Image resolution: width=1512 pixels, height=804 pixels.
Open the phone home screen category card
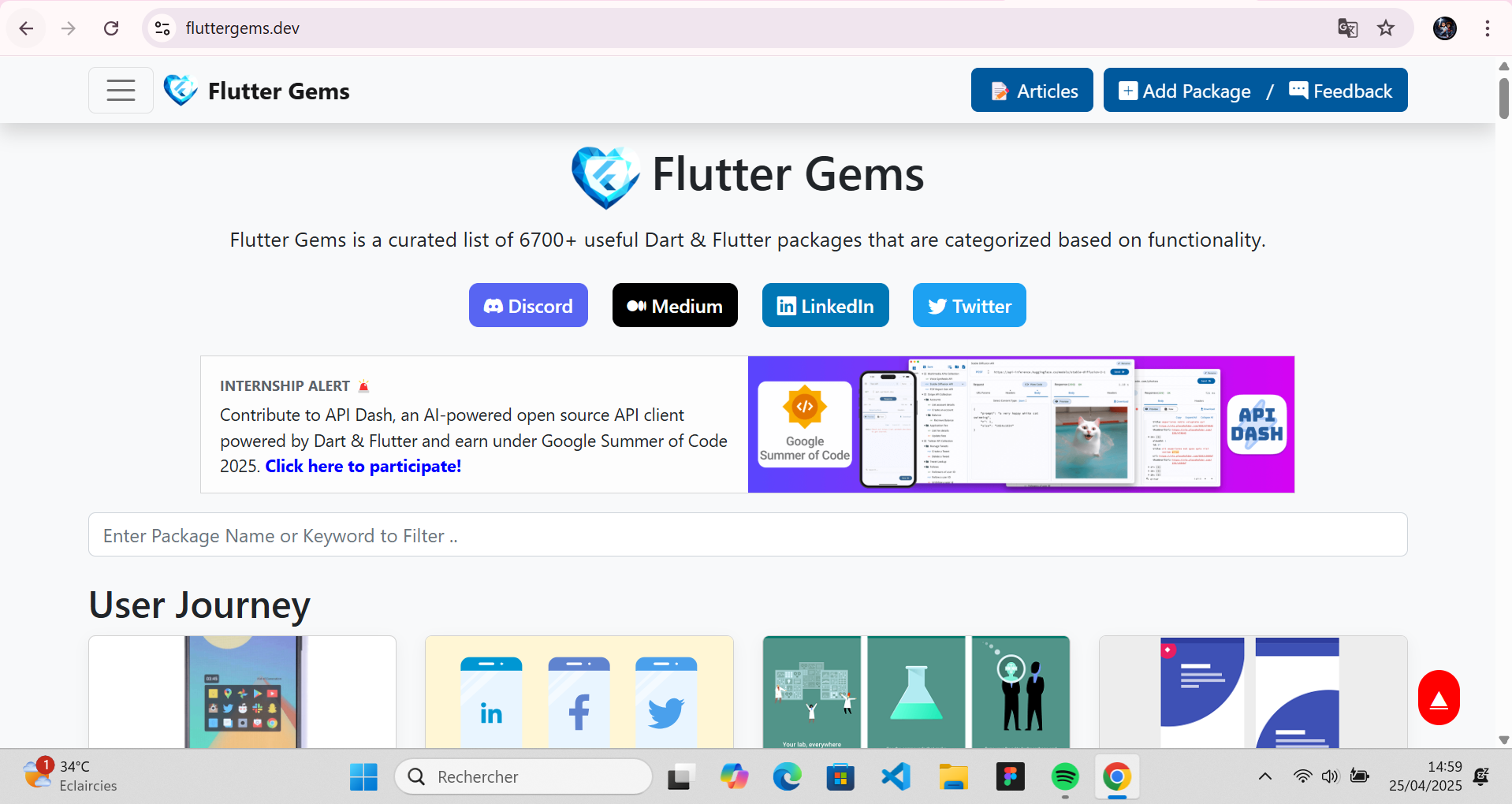(x=242, y=692)
